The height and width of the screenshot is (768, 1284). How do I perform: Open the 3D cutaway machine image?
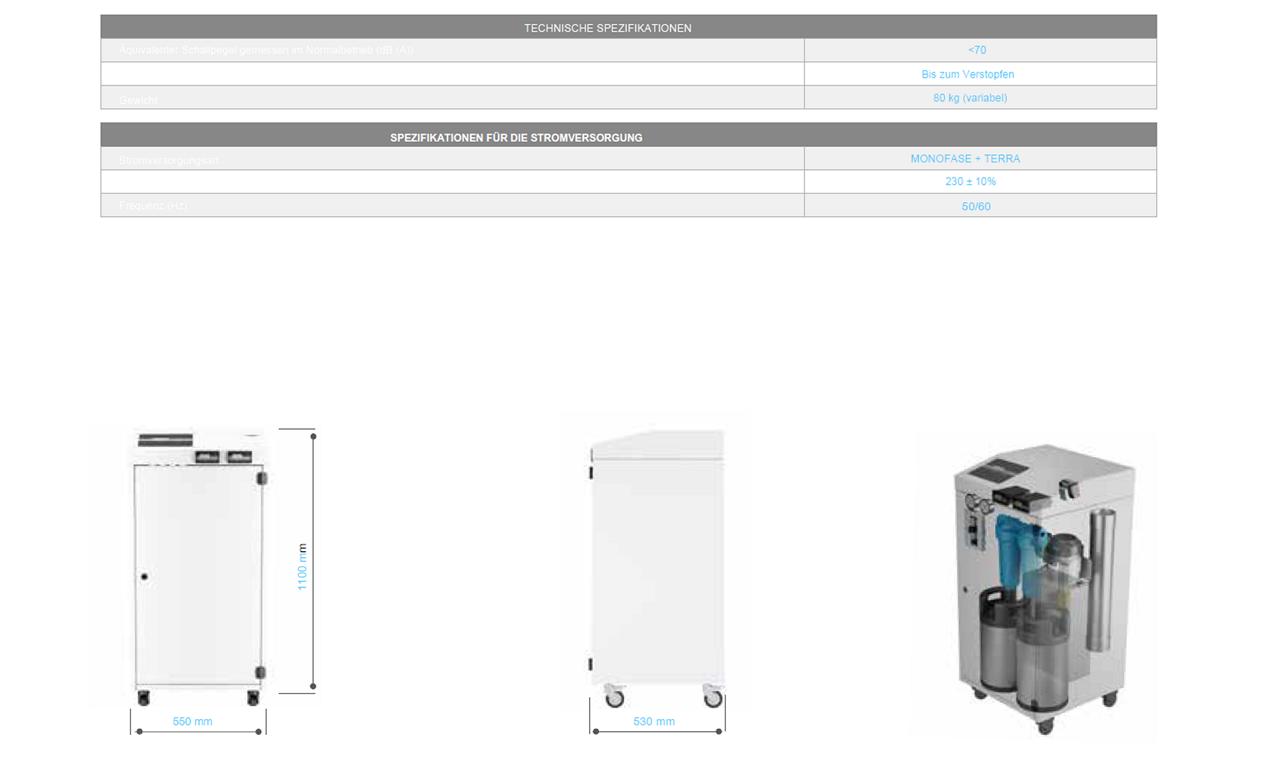pos(1035,585)
